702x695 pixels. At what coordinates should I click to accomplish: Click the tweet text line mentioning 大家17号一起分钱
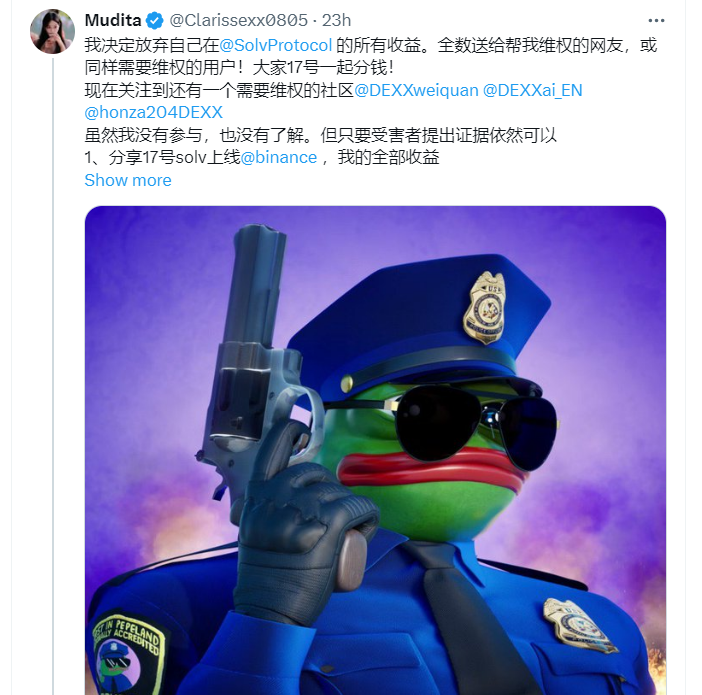pyautogui.click(x=240, y=68)
